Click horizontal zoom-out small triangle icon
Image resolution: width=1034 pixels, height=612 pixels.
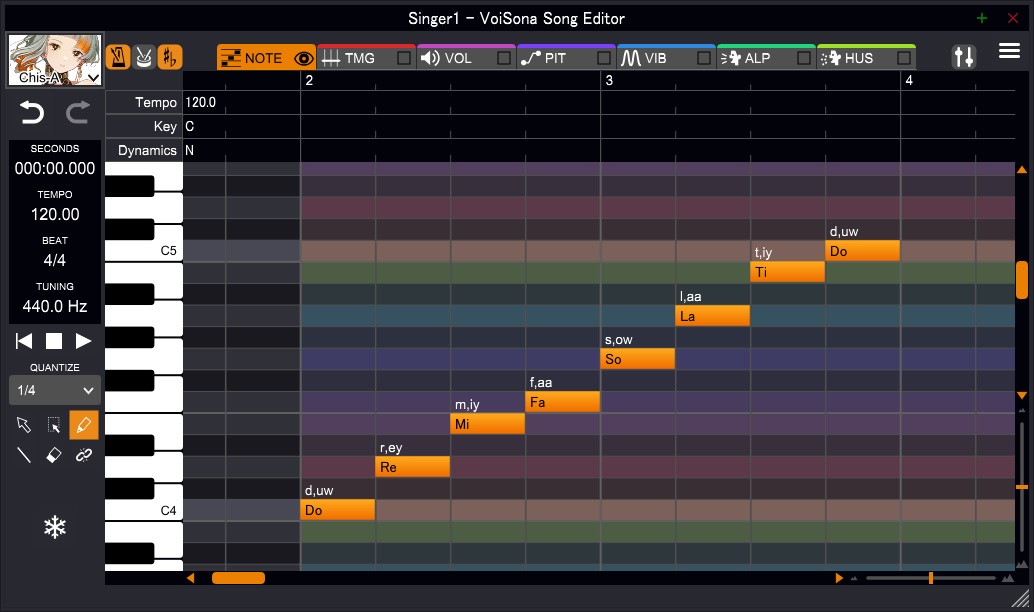854,578
